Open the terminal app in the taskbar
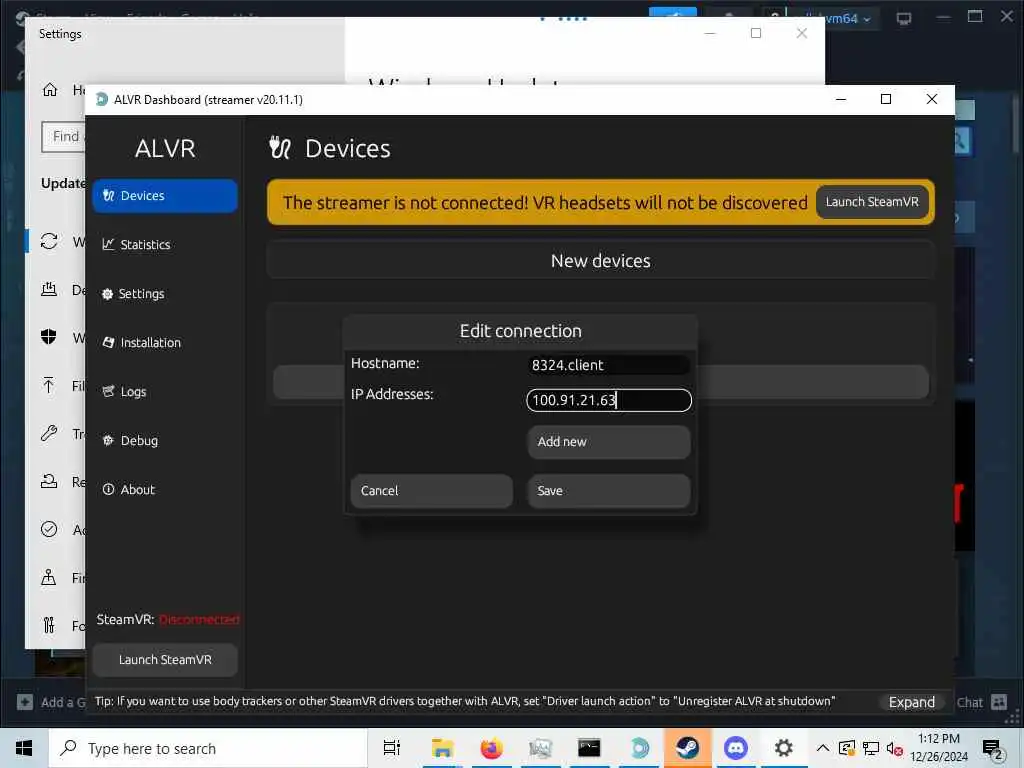Image resolution: width=1024 pixels, height=768 pixels. pyautogui.click(x=589, y=748)
